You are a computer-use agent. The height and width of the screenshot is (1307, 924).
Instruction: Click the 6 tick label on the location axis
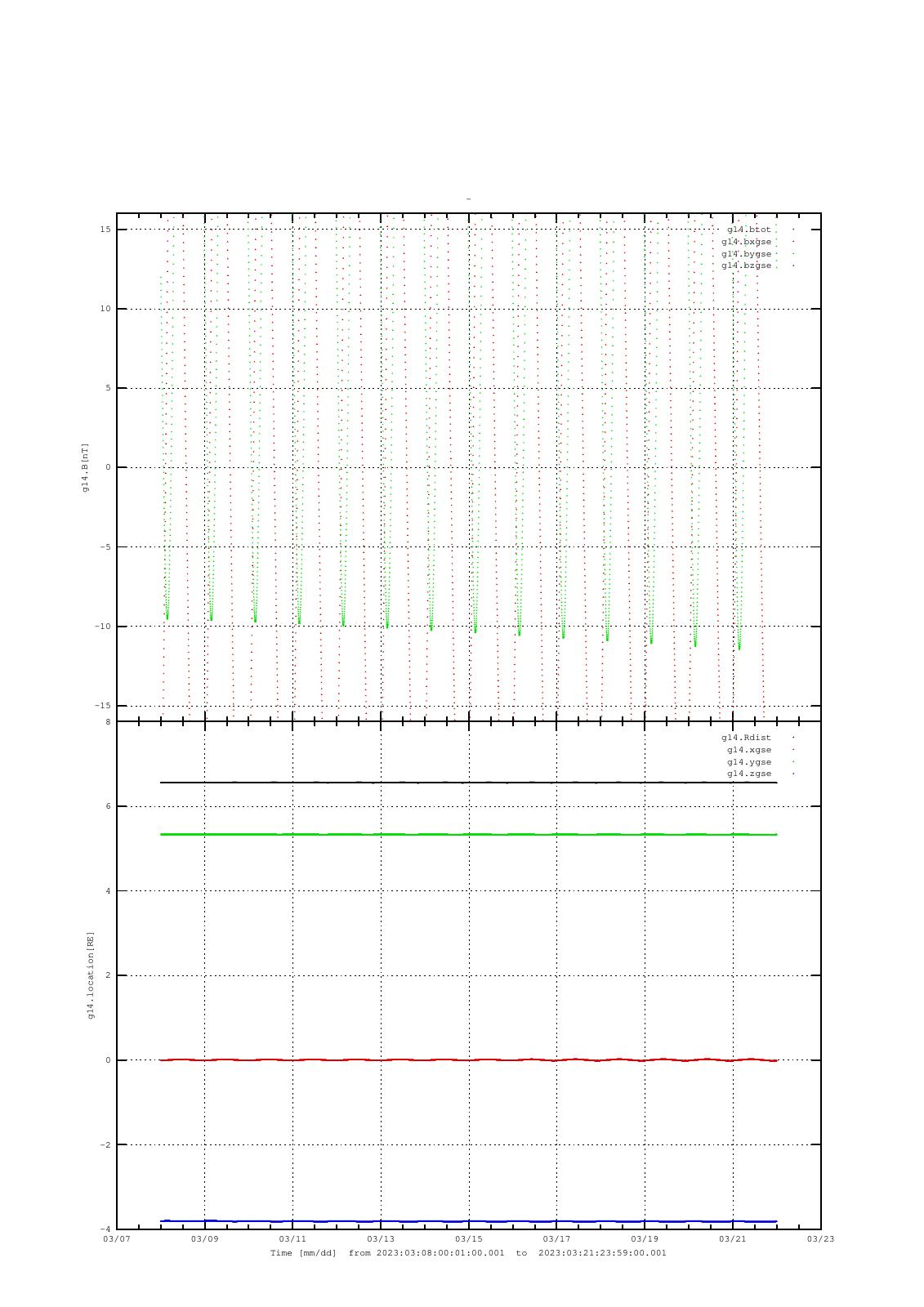click(x=108, y=806)
